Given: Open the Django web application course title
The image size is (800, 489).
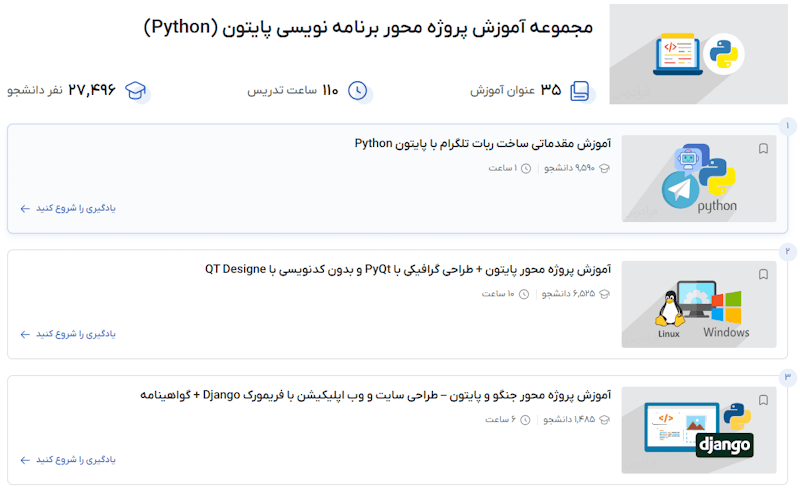Looking at the screenshot, I should [375, 395].
